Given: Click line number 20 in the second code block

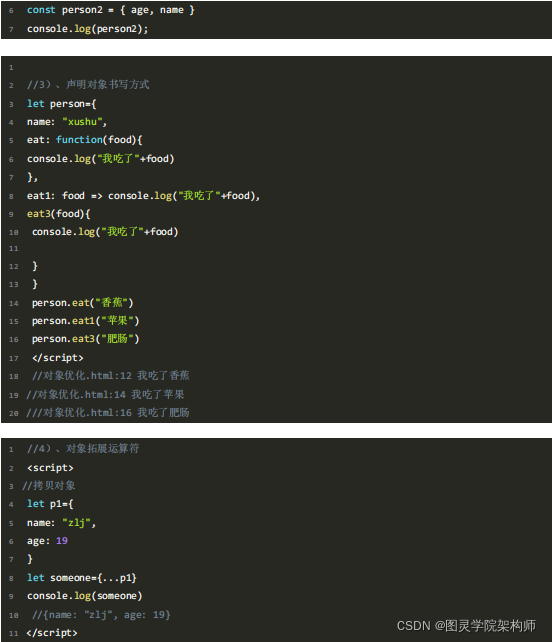Looking at the screenshot, I should pos(14,413).
